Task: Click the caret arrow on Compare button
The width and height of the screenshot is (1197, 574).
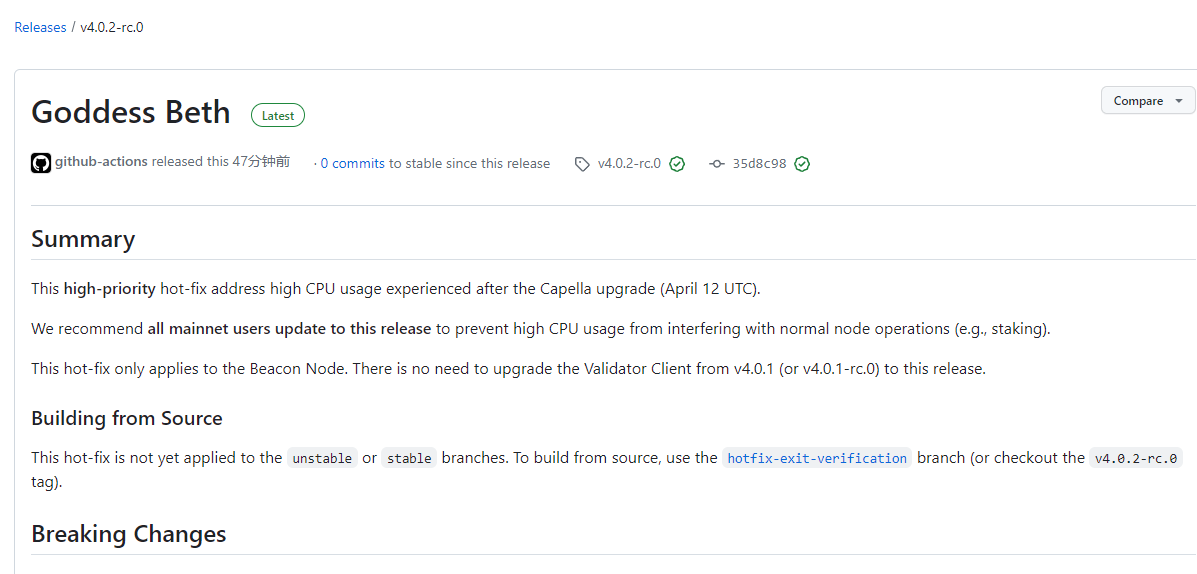Action: 1178,101
